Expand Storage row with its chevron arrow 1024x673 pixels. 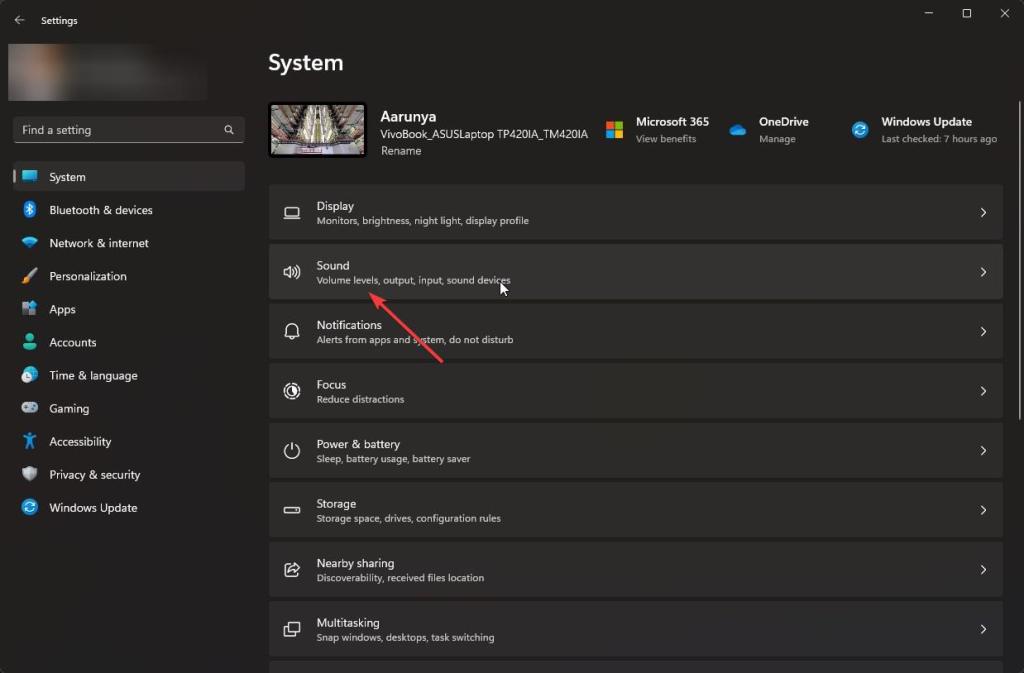click(983, 510)
